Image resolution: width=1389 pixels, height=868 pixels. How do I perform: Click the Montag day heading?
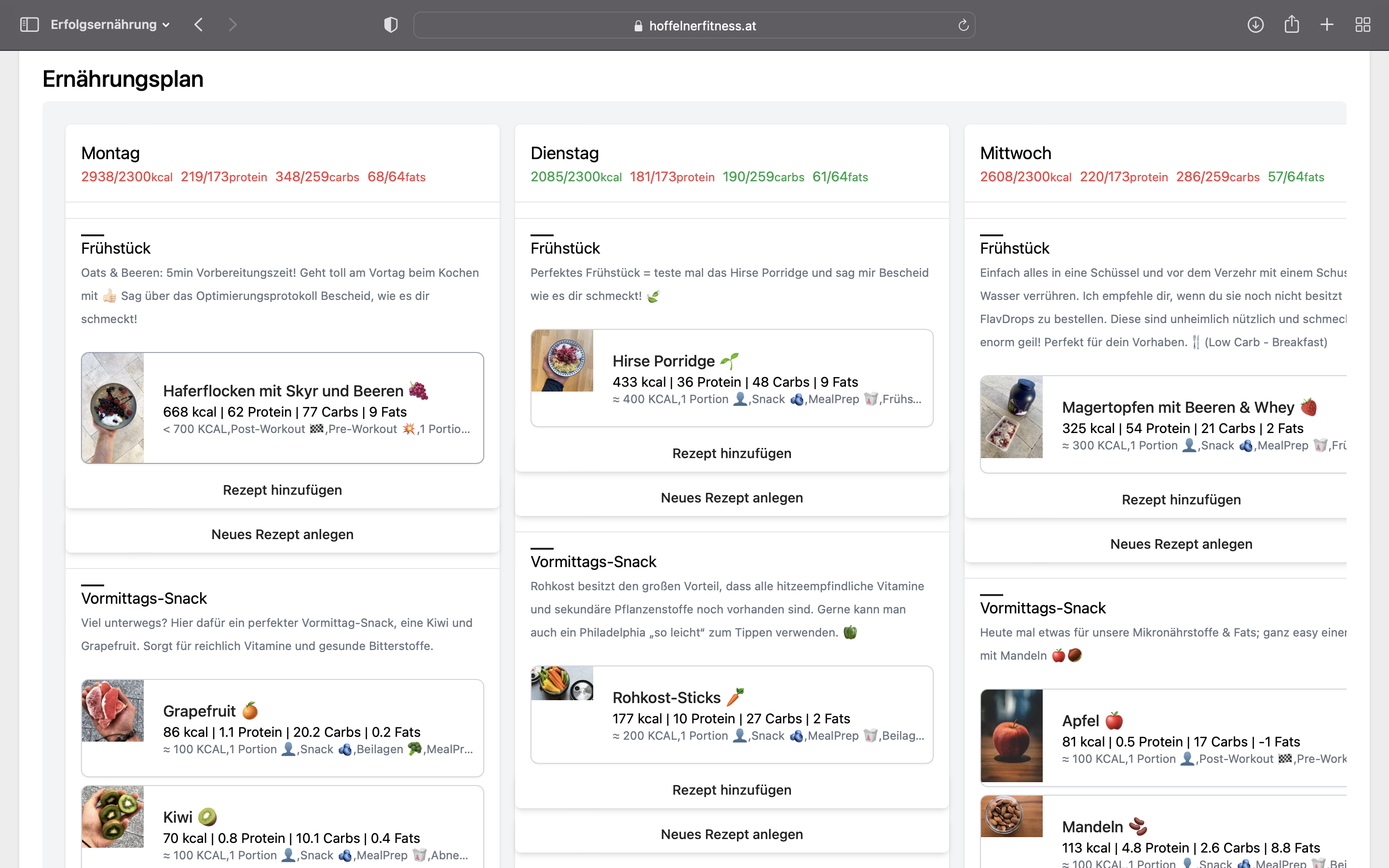110,153
